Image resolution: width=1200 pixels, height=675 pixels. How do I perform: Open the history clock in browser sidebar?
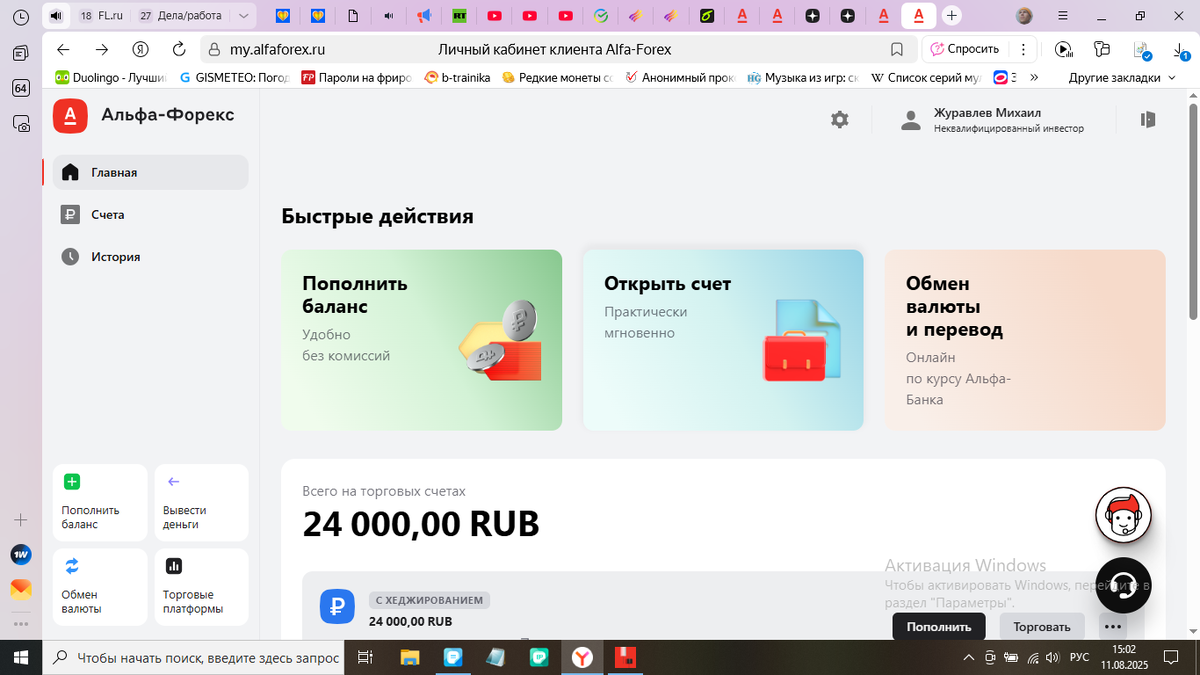click(x=20, y=17)
